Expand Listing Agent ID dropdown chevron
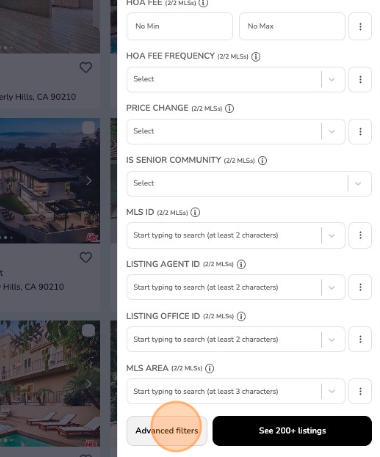Screen dimensions: 380x457 pos(331,287)
